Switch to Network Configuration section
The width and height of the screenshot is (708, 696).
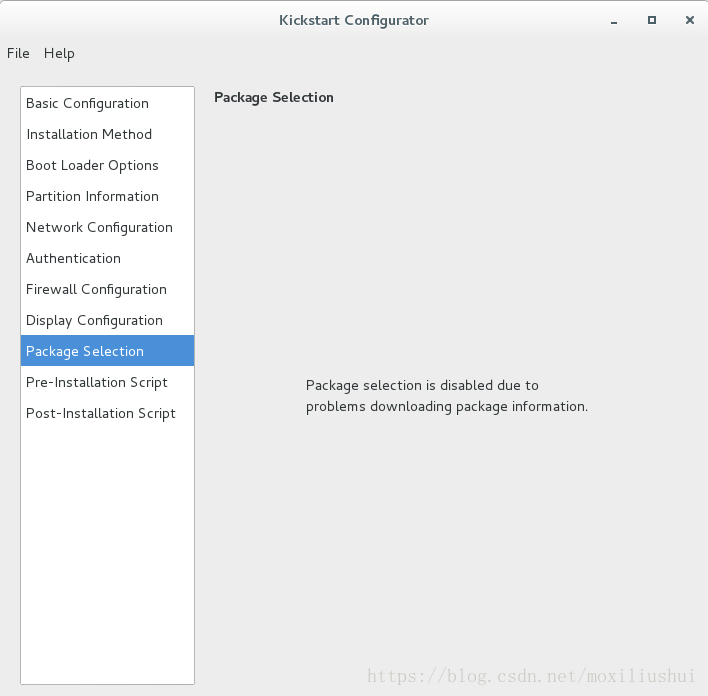point(107,227)
